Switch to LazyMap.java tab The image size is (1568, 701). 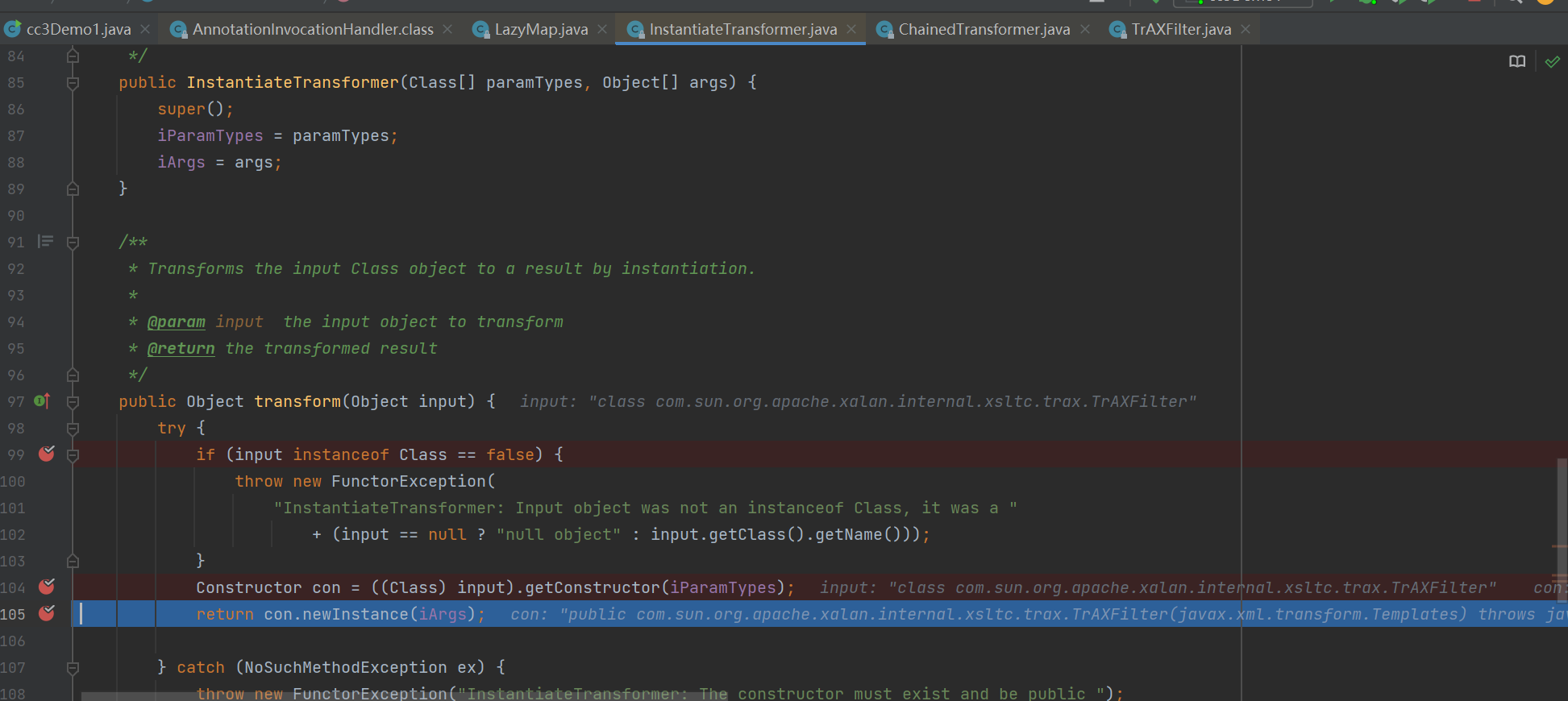541,30
